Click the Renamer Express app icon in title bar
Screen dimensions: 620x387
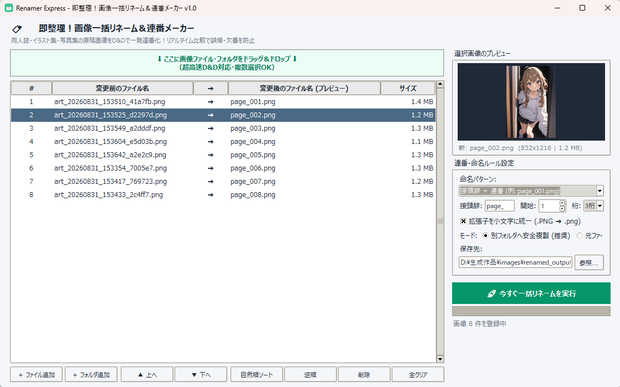click(9, 8)
